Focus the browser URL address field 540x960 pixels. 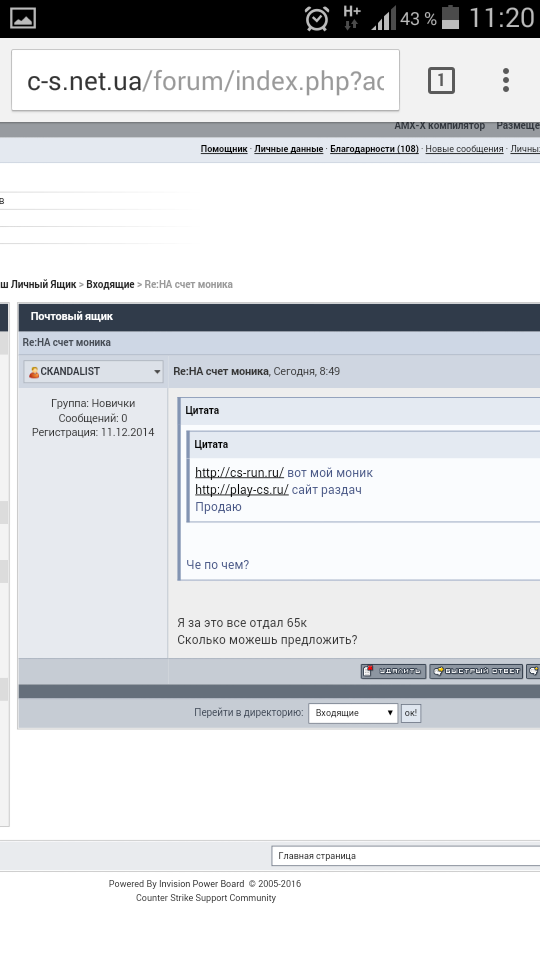(x=206, y=80)
